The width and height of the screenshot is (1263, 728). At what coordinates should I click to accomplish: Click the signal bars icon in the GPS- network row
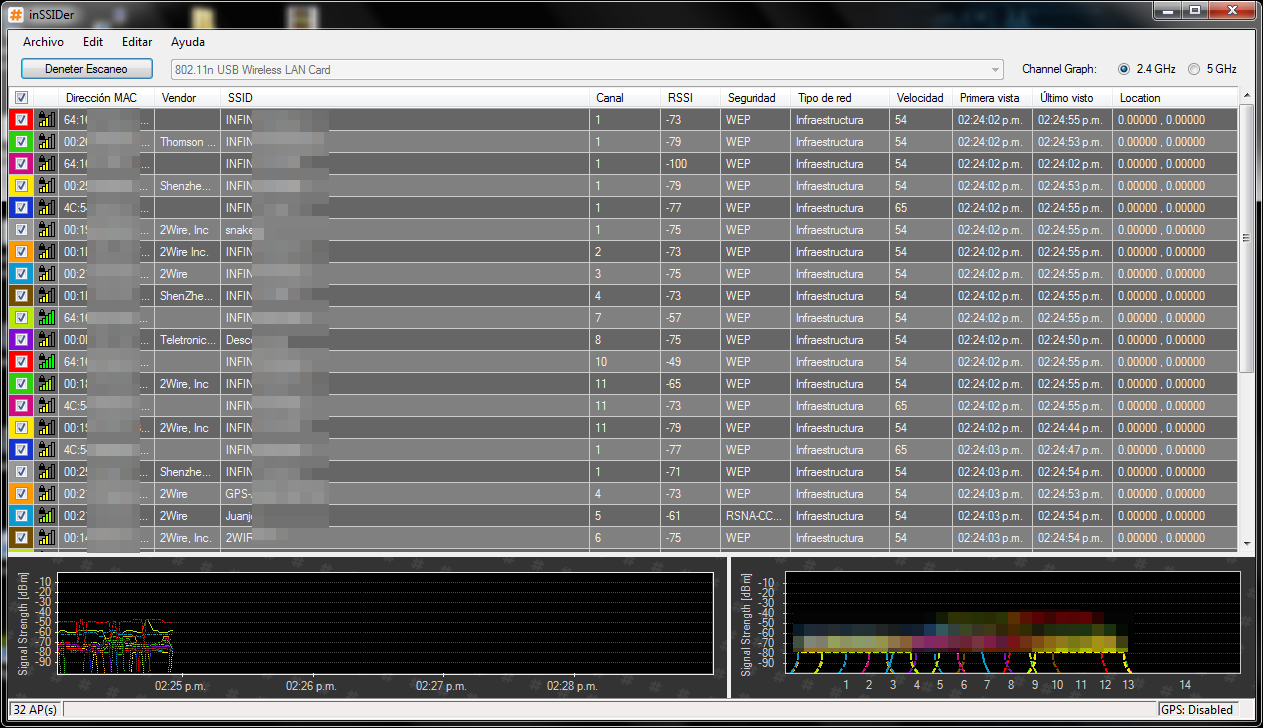pyautogui.click(x=46, y=494)
